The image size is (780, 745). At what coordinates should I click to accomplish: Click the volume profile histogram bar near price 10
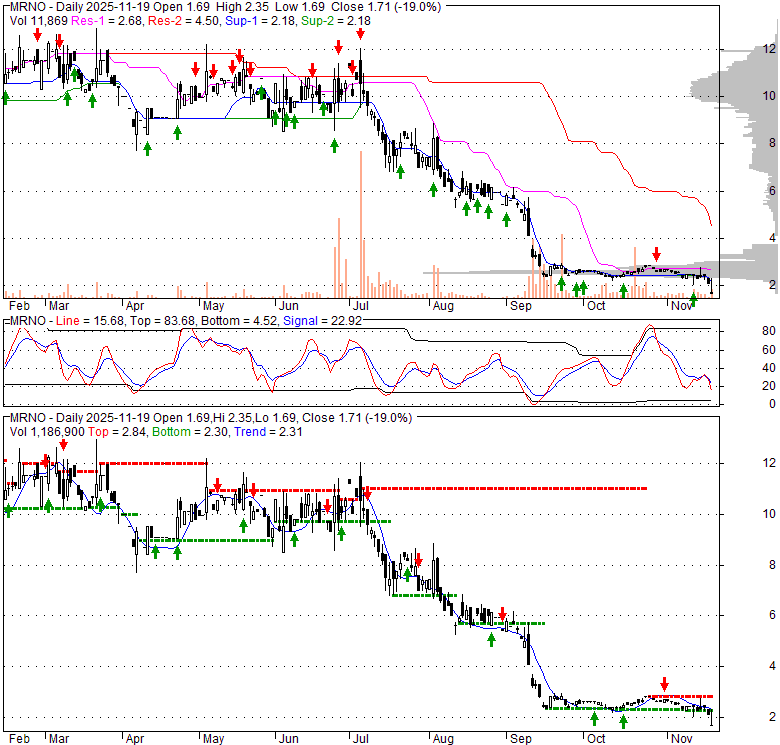tap(710, 93)
